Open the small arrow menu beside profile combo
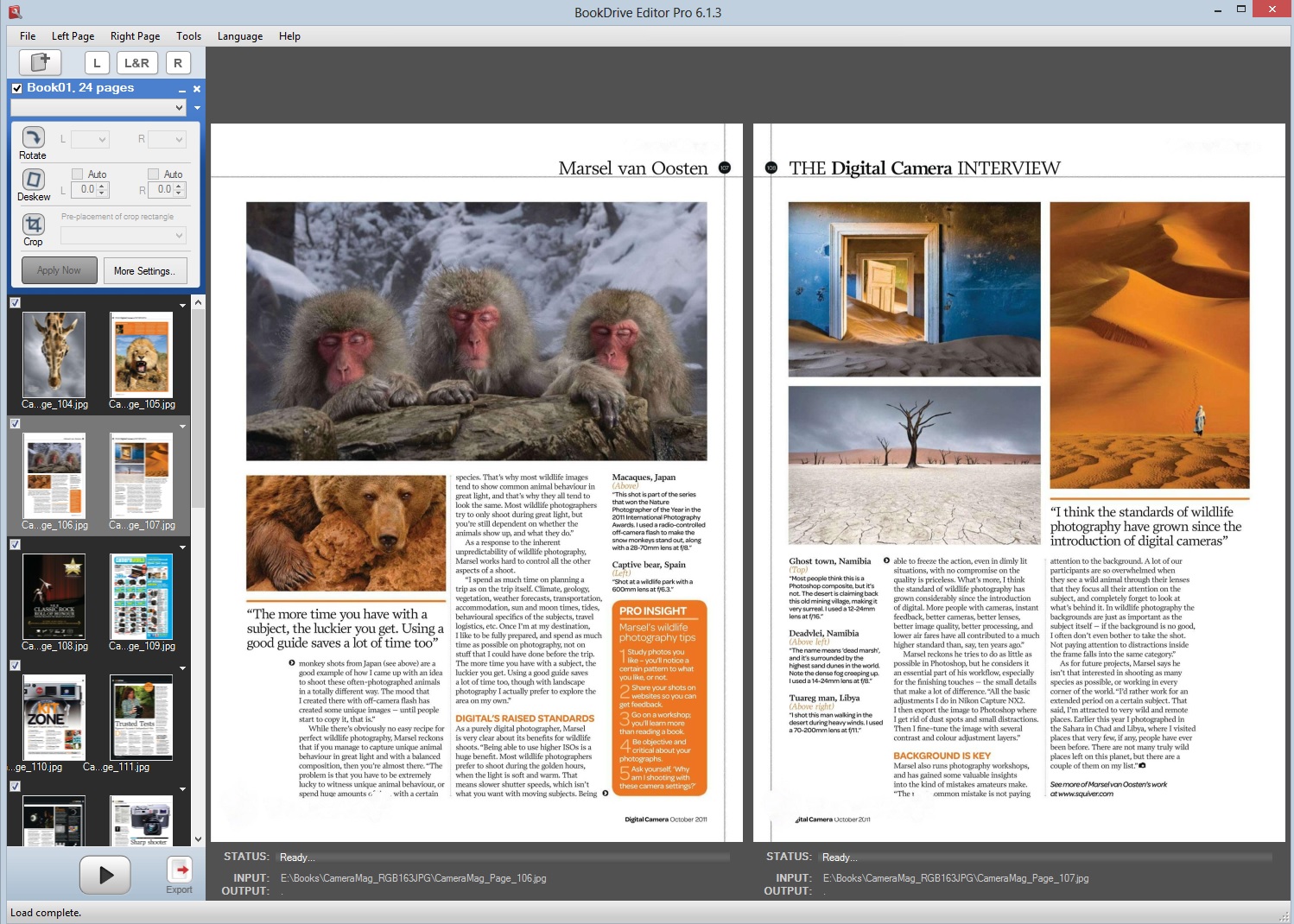 197,108
